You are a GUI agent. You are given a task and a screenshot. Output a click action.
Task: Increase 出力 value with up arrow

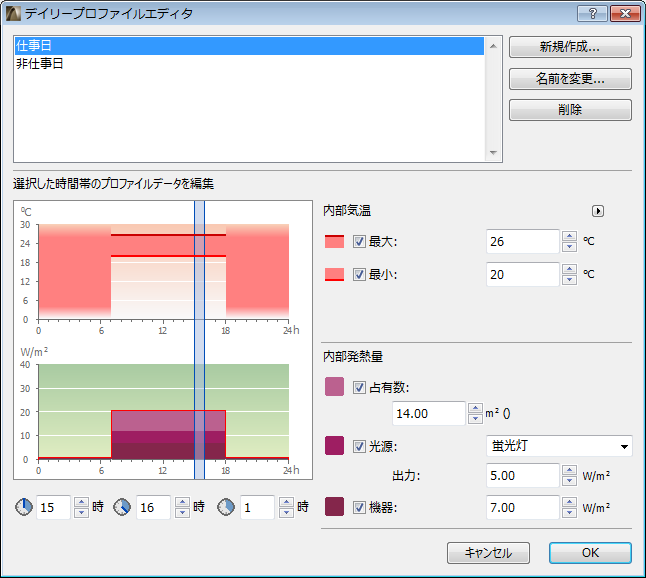click(x=569, y=470)
